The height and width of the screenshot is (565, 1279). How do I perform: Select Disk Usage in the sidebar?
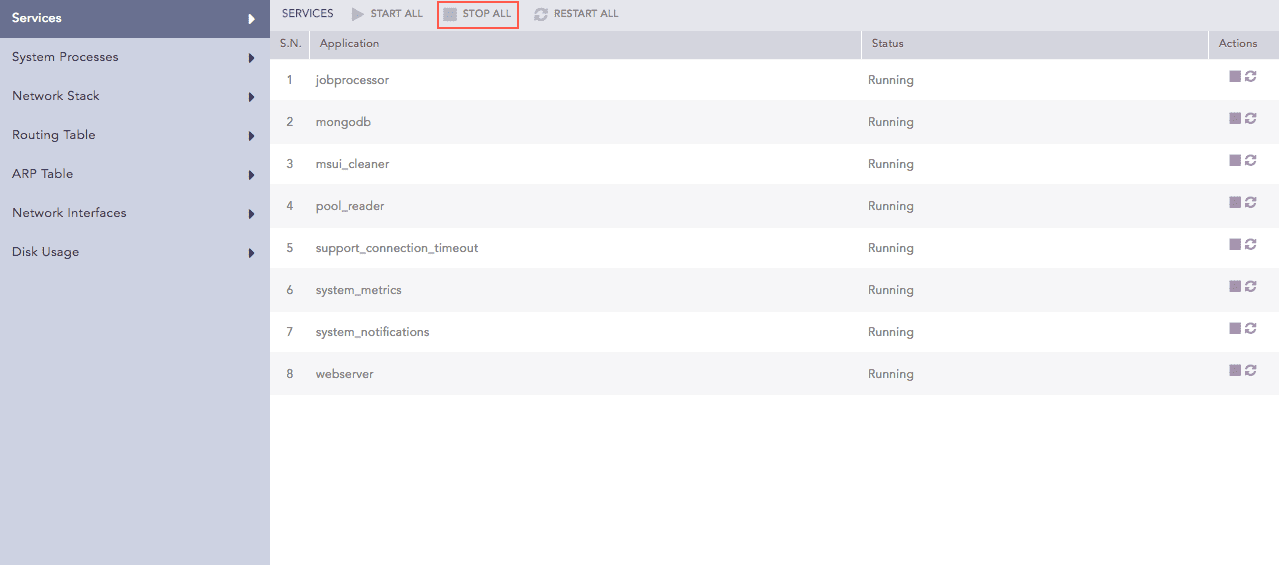[46, 252]
